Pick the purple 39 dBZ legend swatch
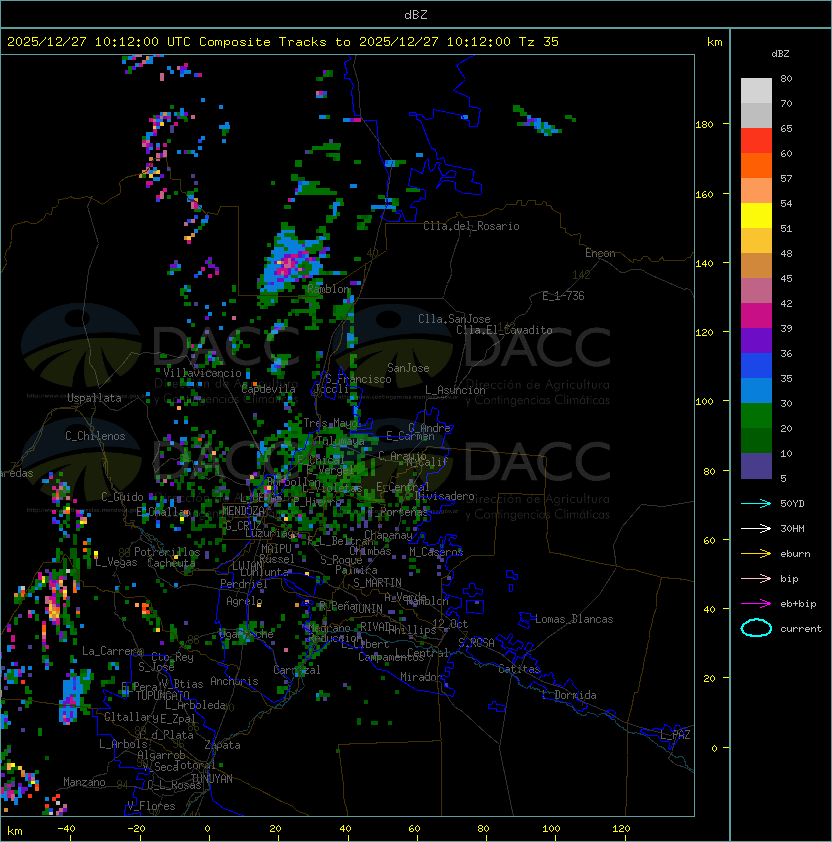This screenshot has height=842, width=832. 756,340
